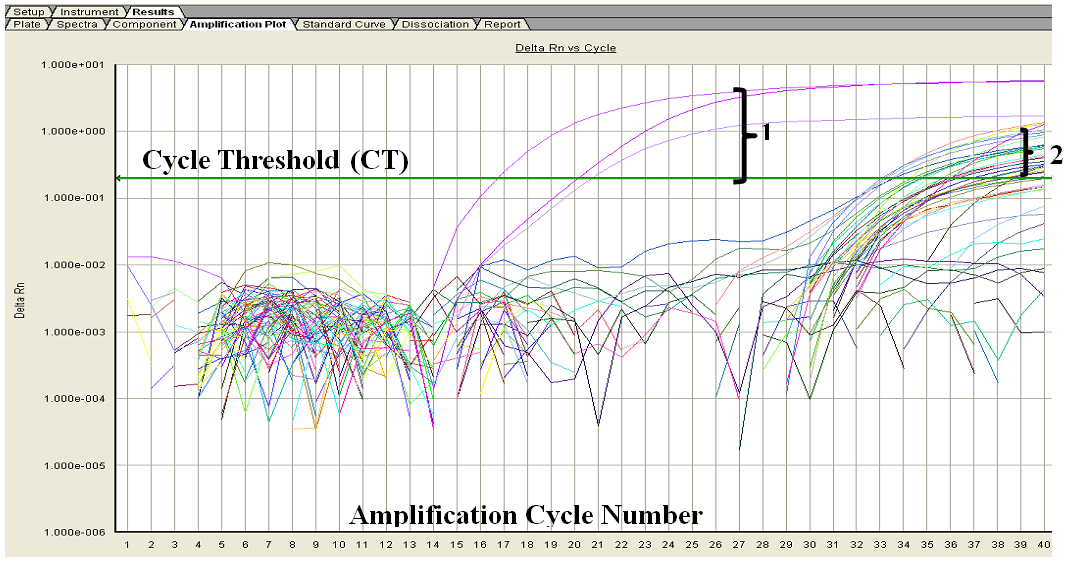Click cycle number 40 on the x-axis
The height and width of the screenshot is (565, 1069).
(x=1044, y=544)
